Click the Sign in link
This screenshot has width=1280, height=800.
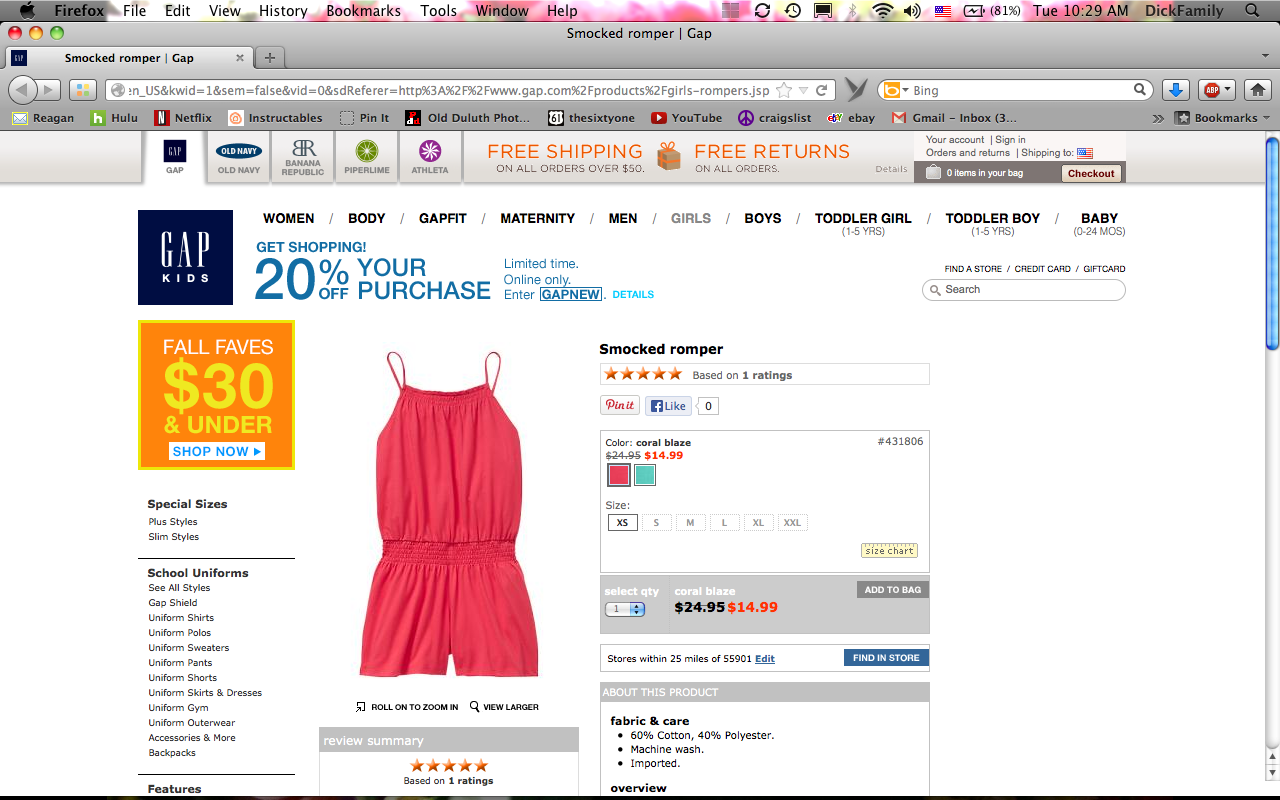pyautogui.click(x=1010, y=140)
